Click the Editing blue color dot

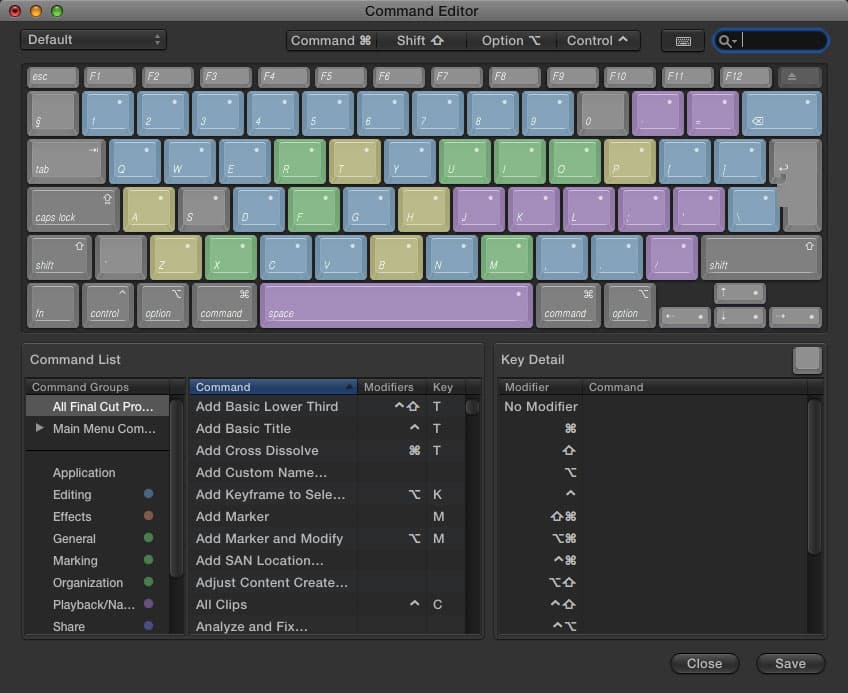point(149,493)
